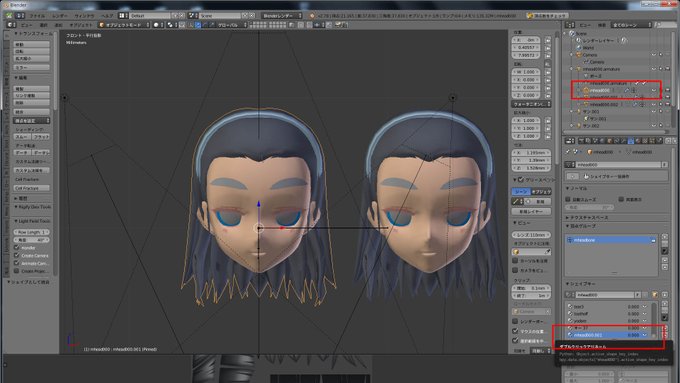Open the グローバル orientation dropdown

tap(232, 25)
